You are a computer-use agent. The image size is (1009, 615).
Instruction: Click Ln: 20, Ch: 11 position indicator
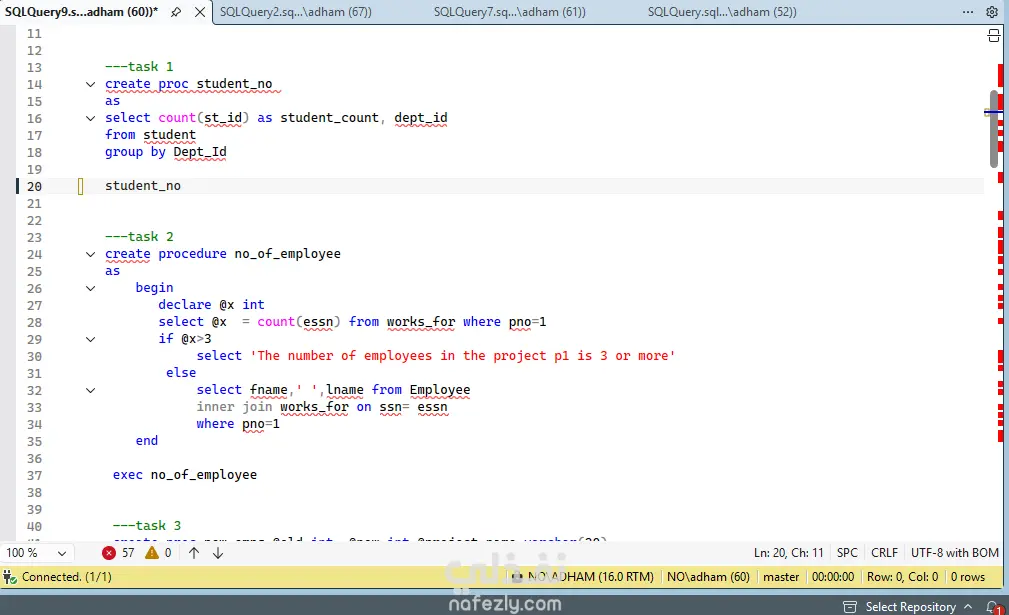coord(788,553)
